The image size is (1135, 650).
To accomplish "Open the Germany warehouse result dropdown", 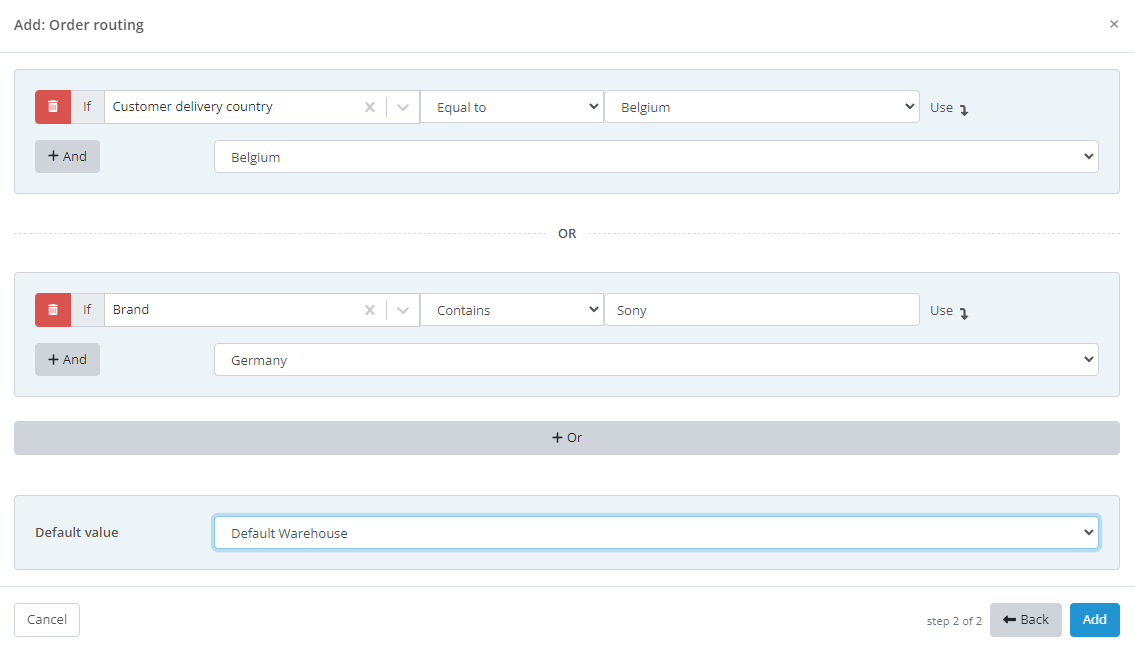I will coord(656,360).
